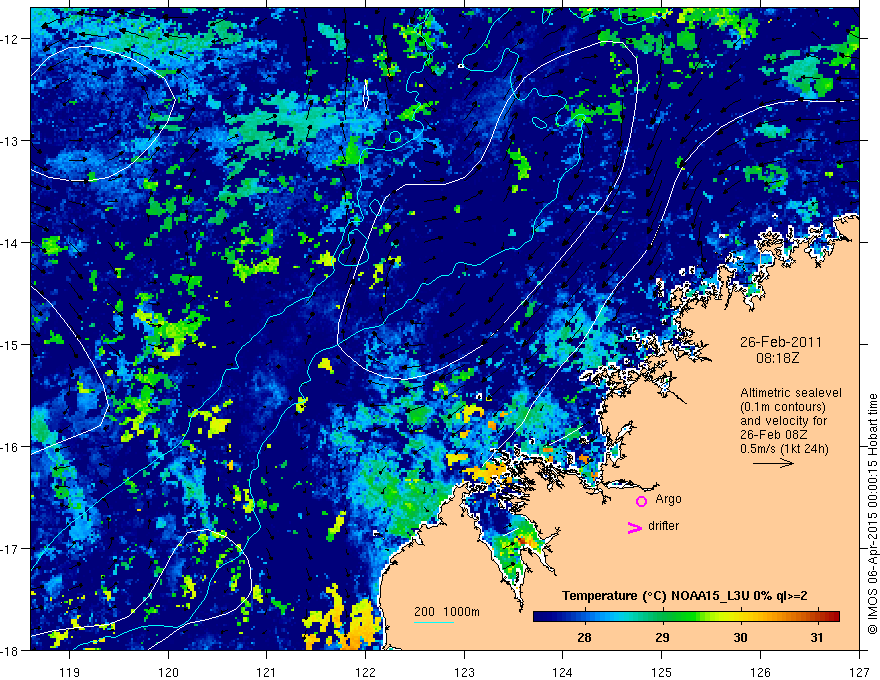Click the latitude axis label -13
The height and width of the screenshot is (680, 880).
point(11,141)
